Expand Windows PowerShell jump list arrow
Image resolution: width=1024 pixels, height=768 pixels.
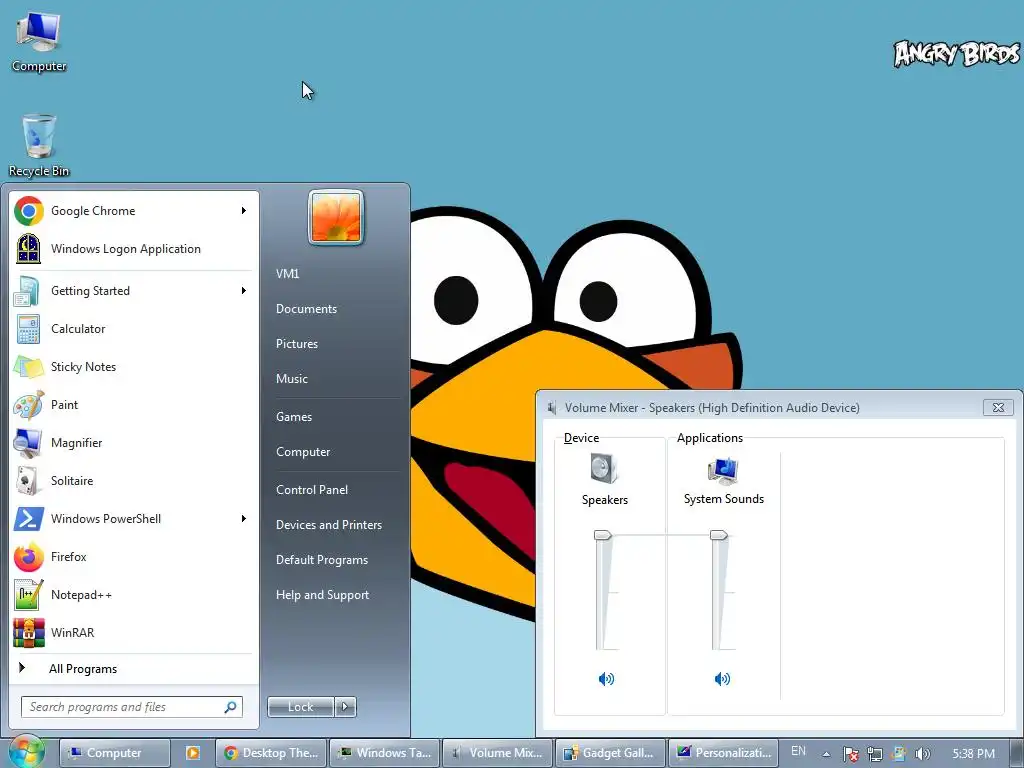(x=244, y=519)
